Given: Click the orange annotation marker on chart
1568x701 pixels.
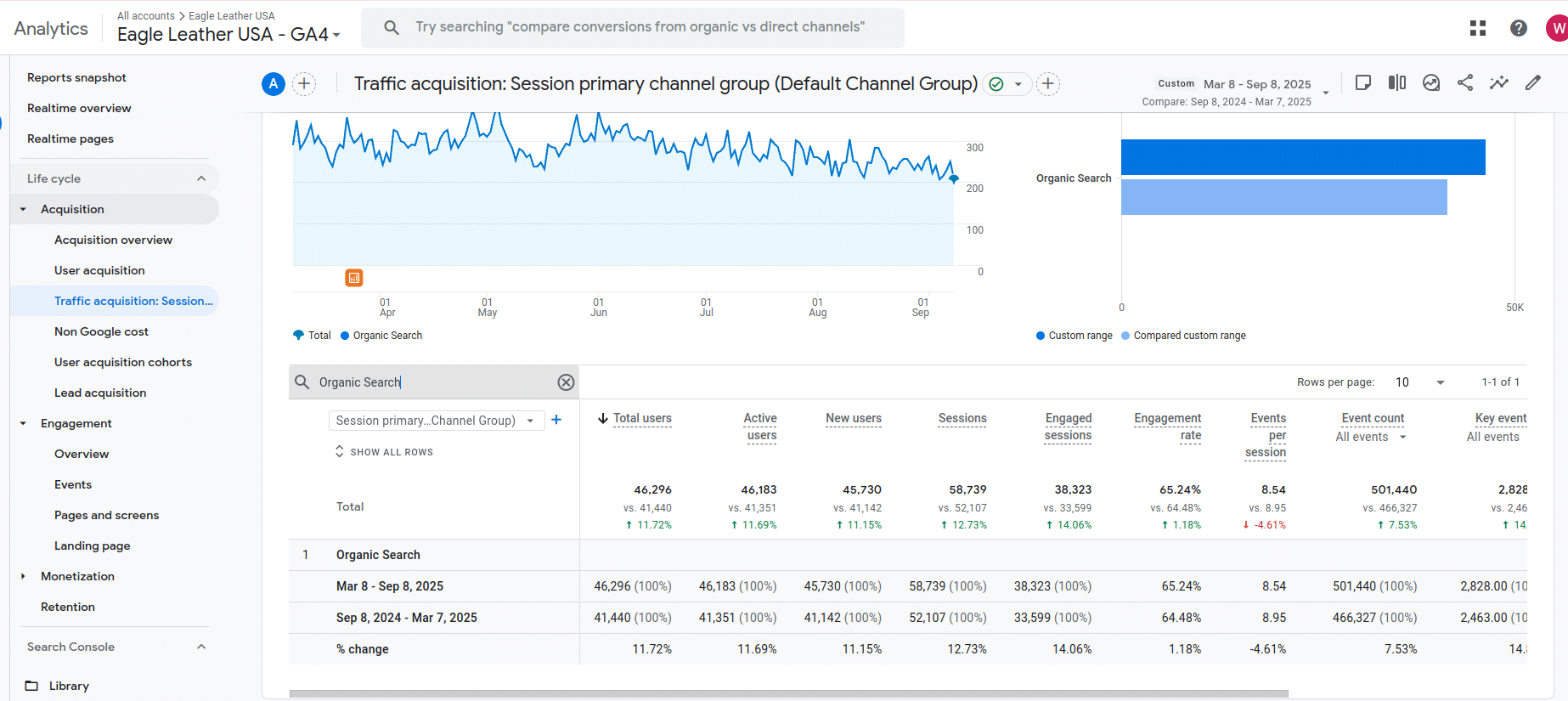Looking at the screenshot, I should (x=354, y=278).
